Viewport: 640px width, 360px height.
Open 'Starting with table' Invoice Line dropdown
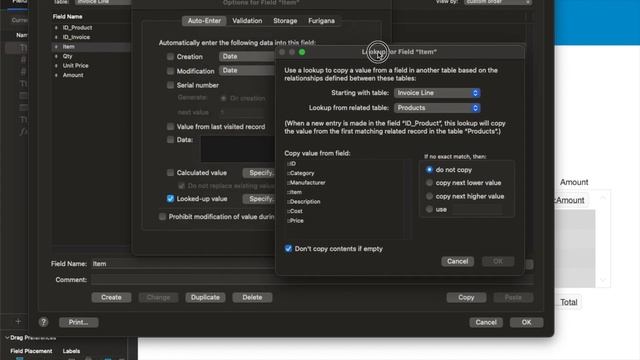point(437,93)
